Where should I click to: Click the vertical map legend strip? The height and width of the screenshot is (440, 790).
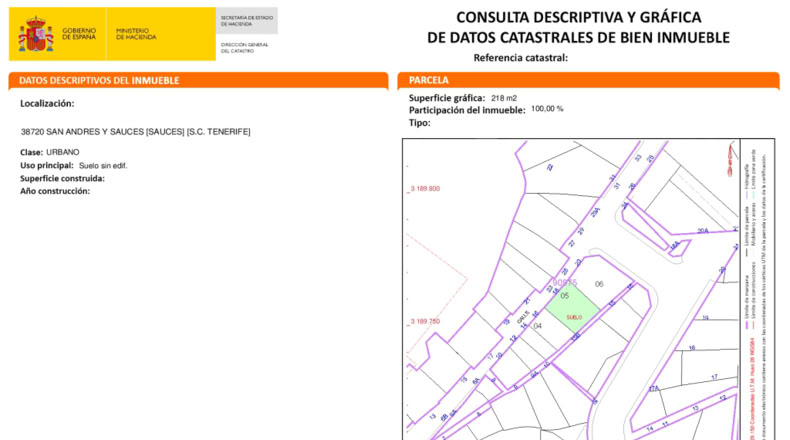[757, 290]
